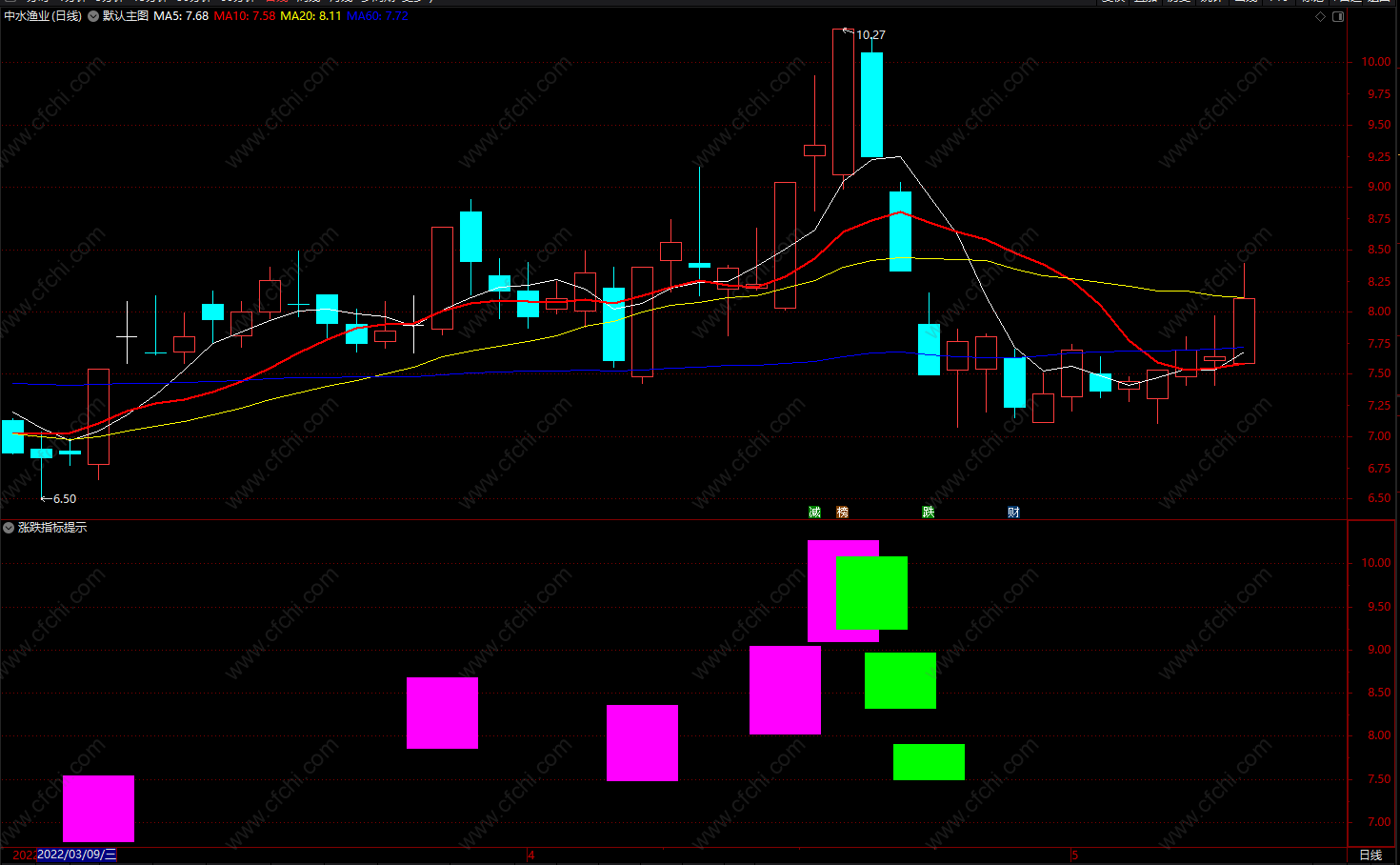Select the 2022/03/09/三 date label

(76, 855)
